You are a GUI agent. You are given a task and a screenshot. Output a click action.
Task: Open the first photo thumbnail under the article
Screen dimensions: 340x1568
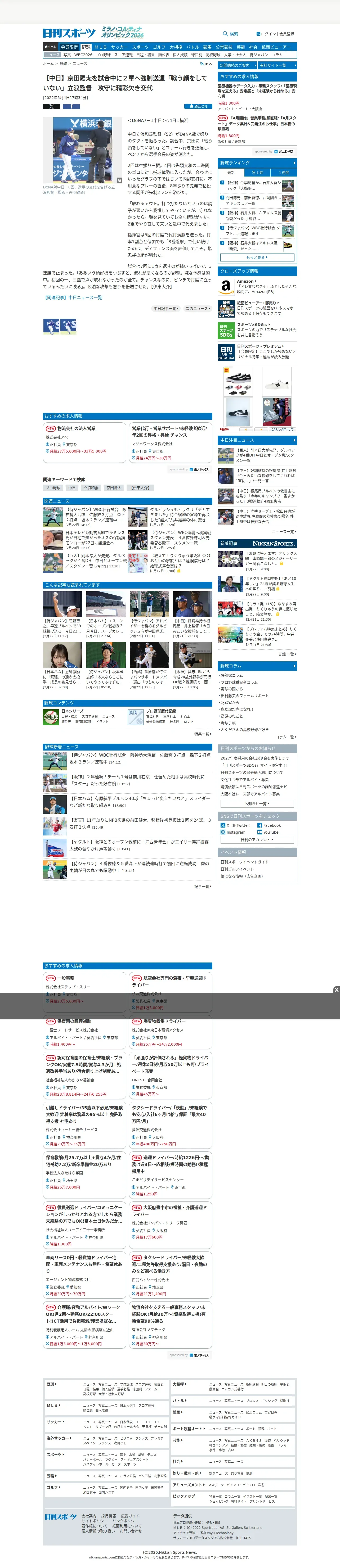pyautogui.click(x=51, y=326)
